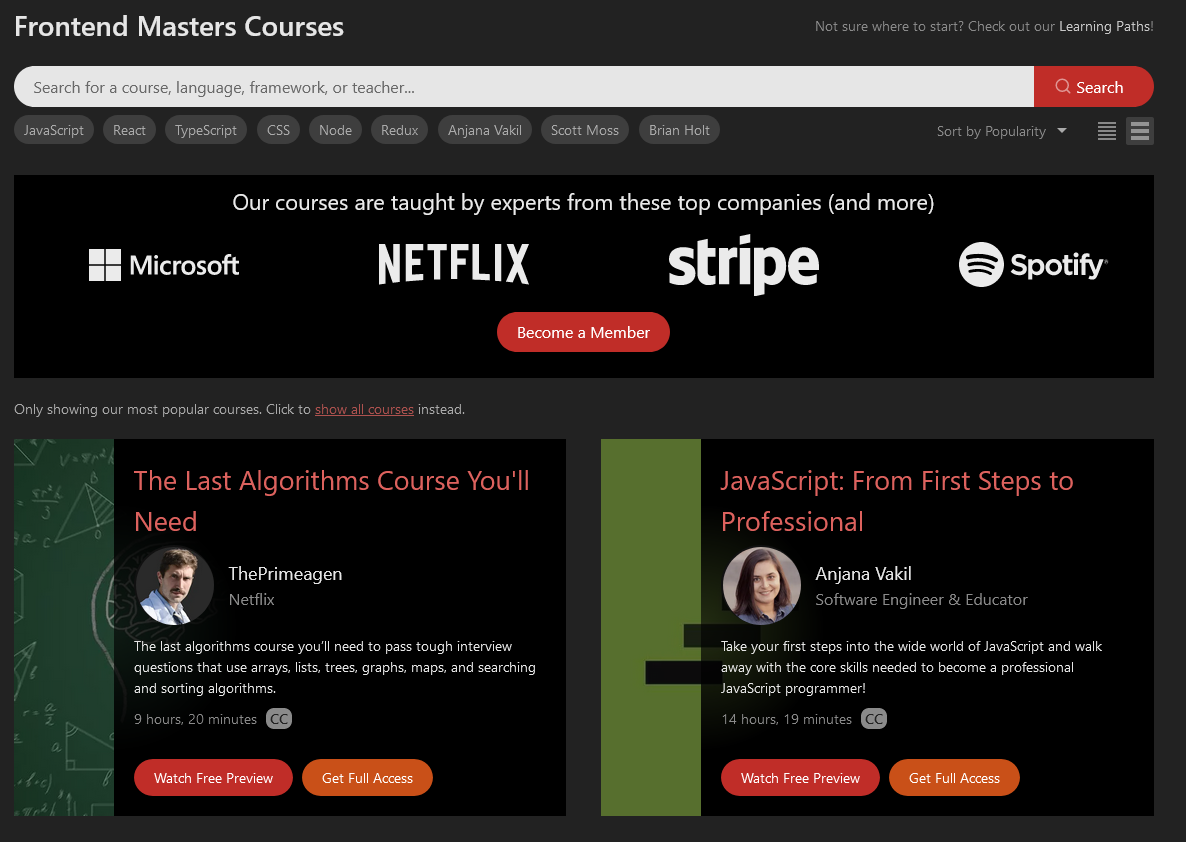Select the TypeScript filter tag

coord(206,130)
